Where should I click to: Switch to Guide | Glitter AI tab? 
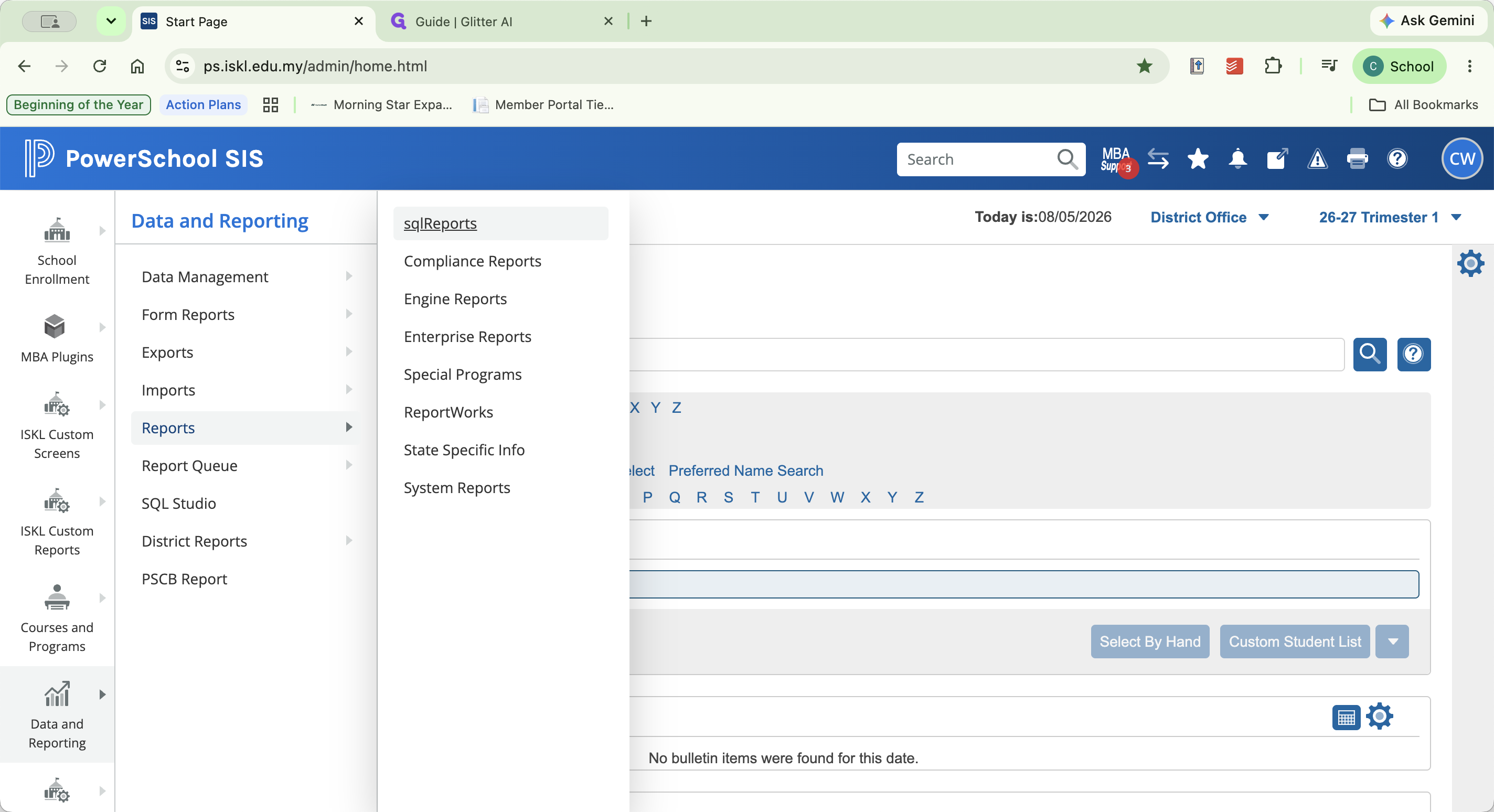tap(502, 22)
